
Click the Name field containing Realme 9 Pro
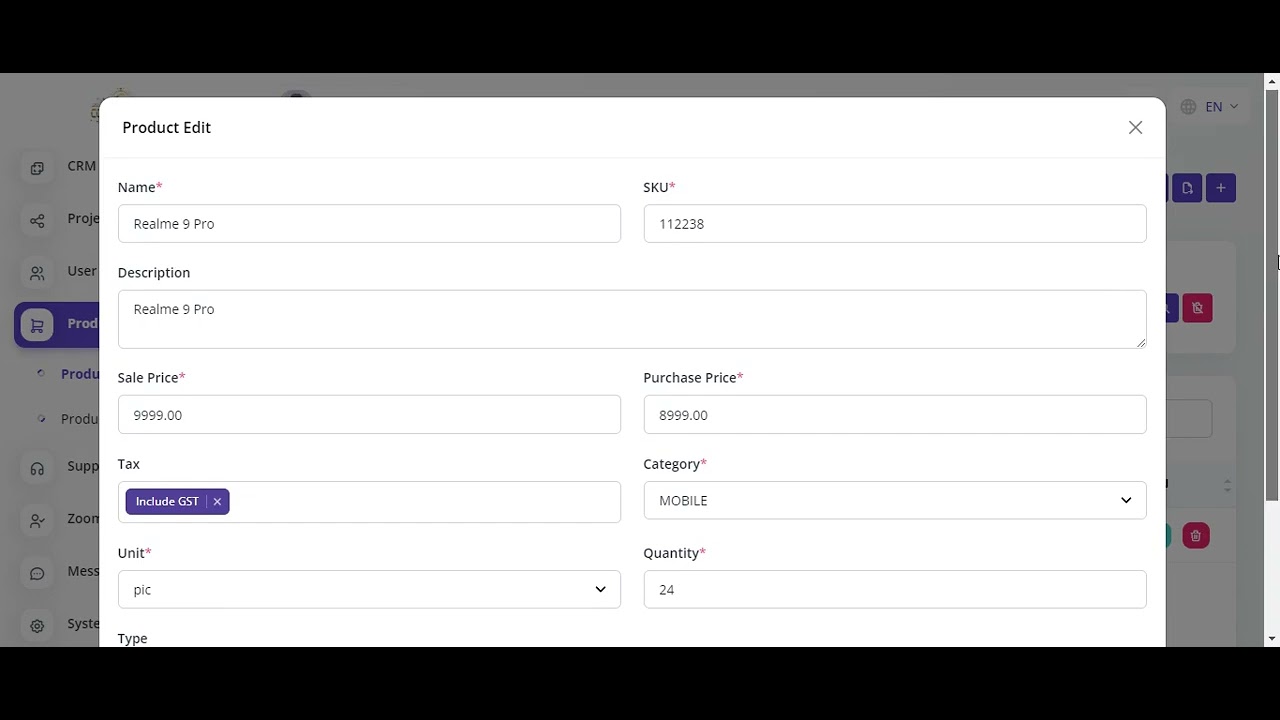tap(369, 224)
